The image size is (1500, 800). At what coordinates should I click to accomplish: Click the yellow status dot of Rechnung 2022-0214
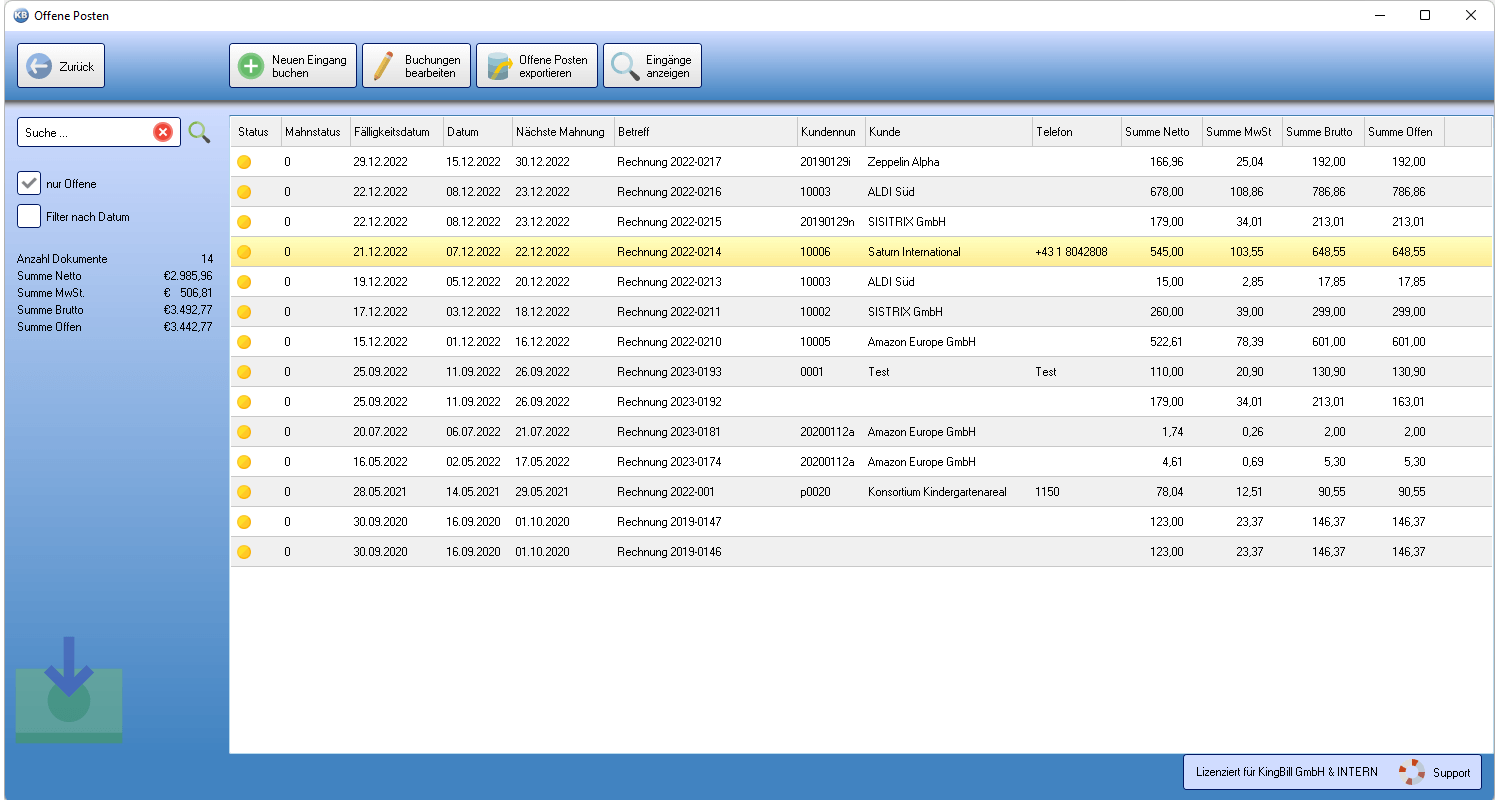[244, 252]
